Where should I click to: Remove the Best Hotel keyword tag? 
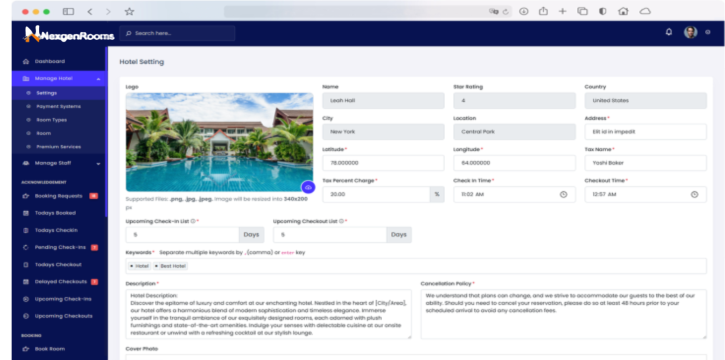[156, 266]
